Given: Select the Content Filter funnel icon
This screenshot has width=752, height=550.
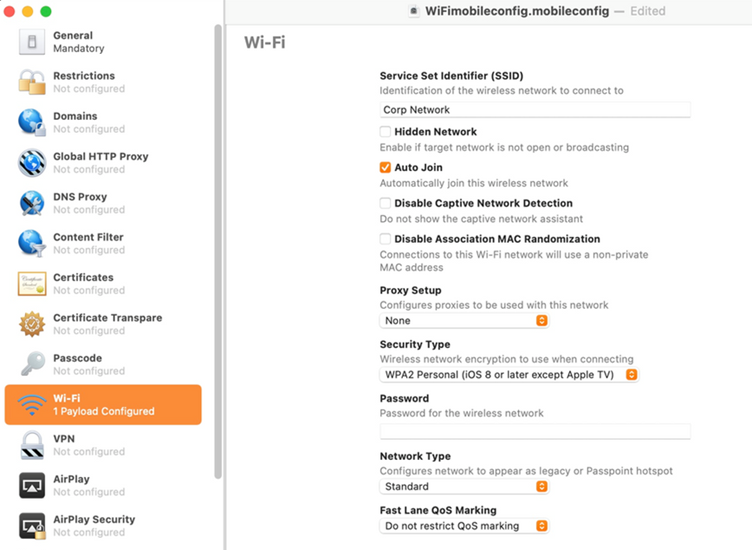Looking at the screenshot, I should coord(32,243).
